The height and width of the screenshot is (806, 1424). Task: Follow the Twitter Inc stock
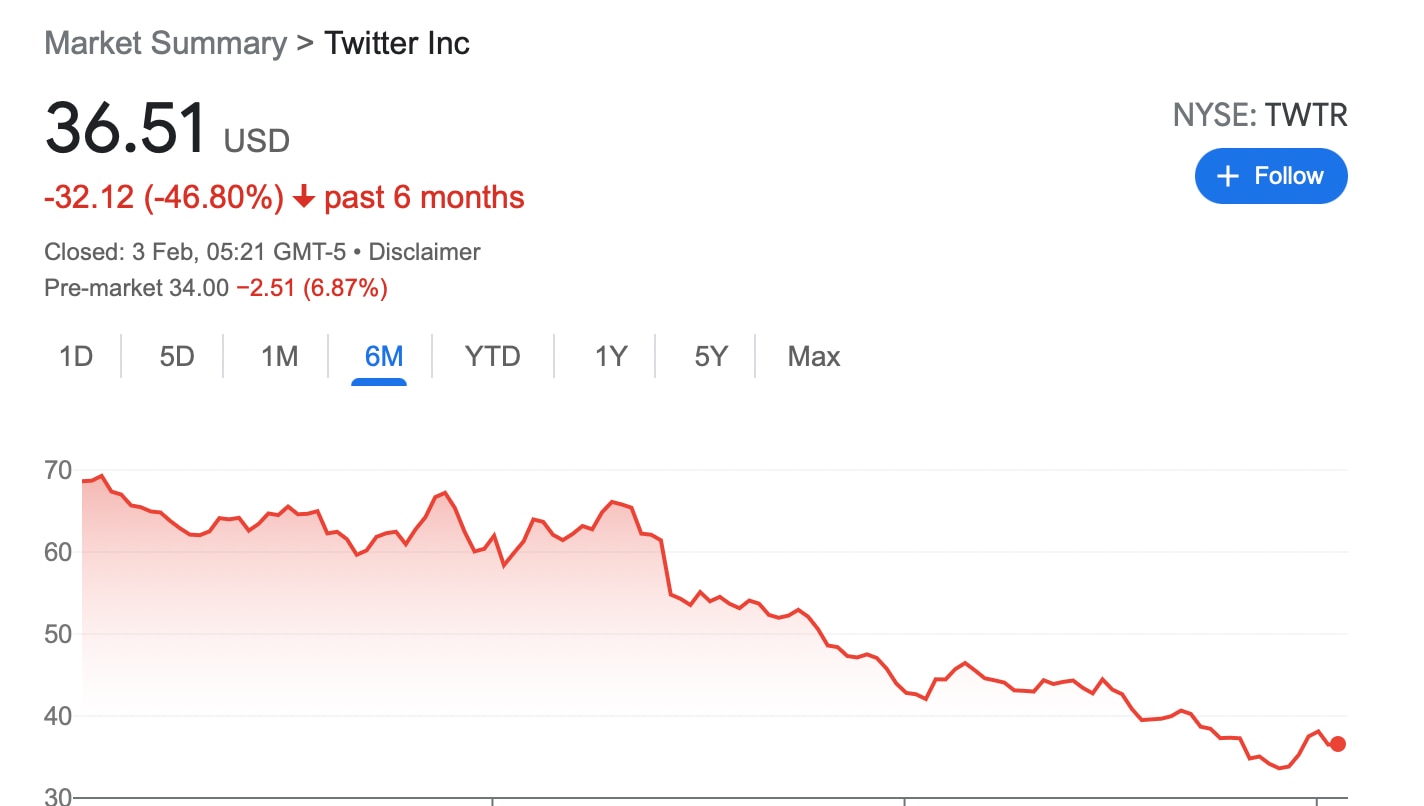1271,176
